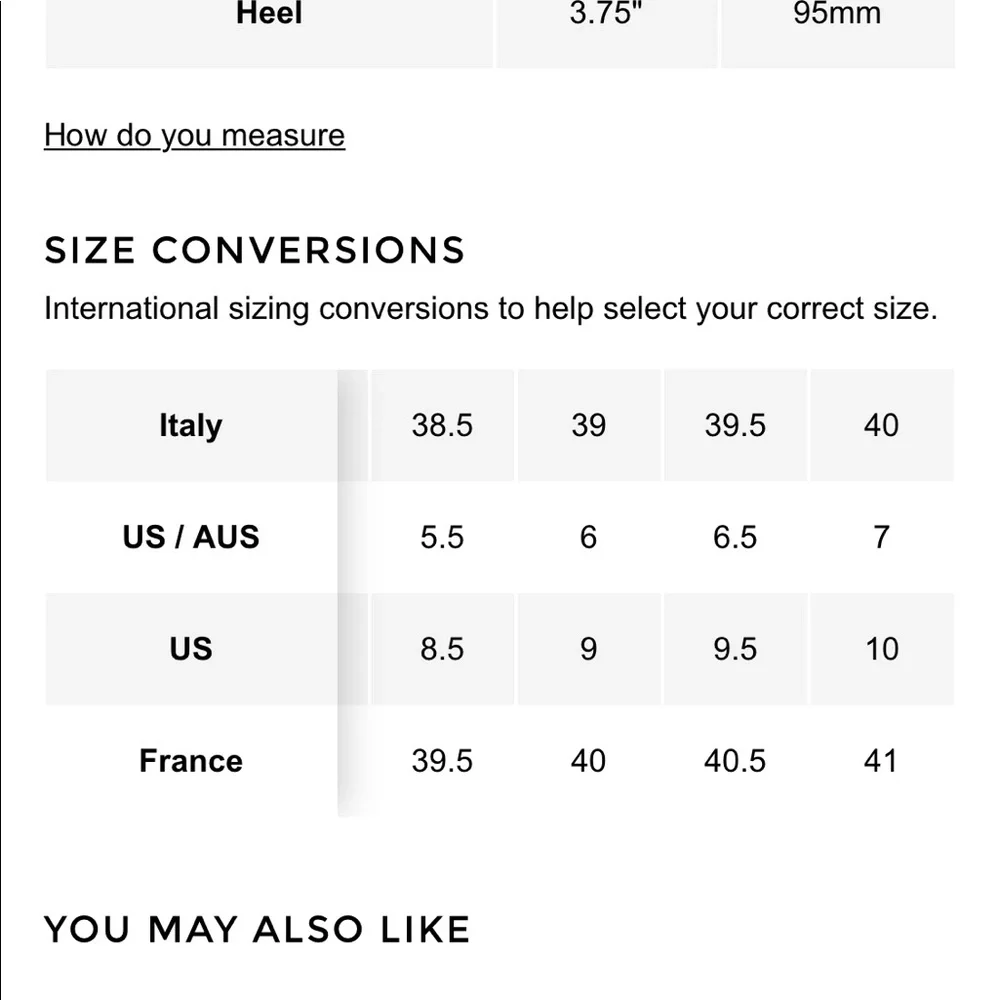This screenshot has height=1000, width=1000.
Task: Click the Size Conversions heading
Action: pyautogui.click(x=255, y=250)
